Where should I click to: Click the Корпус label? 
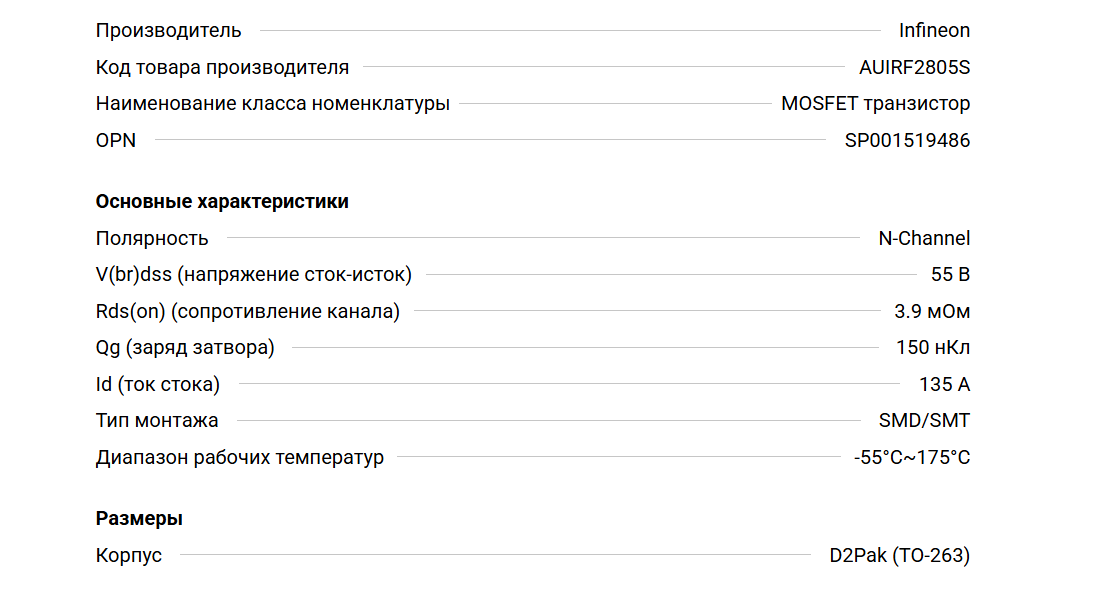tap(128, 555)
